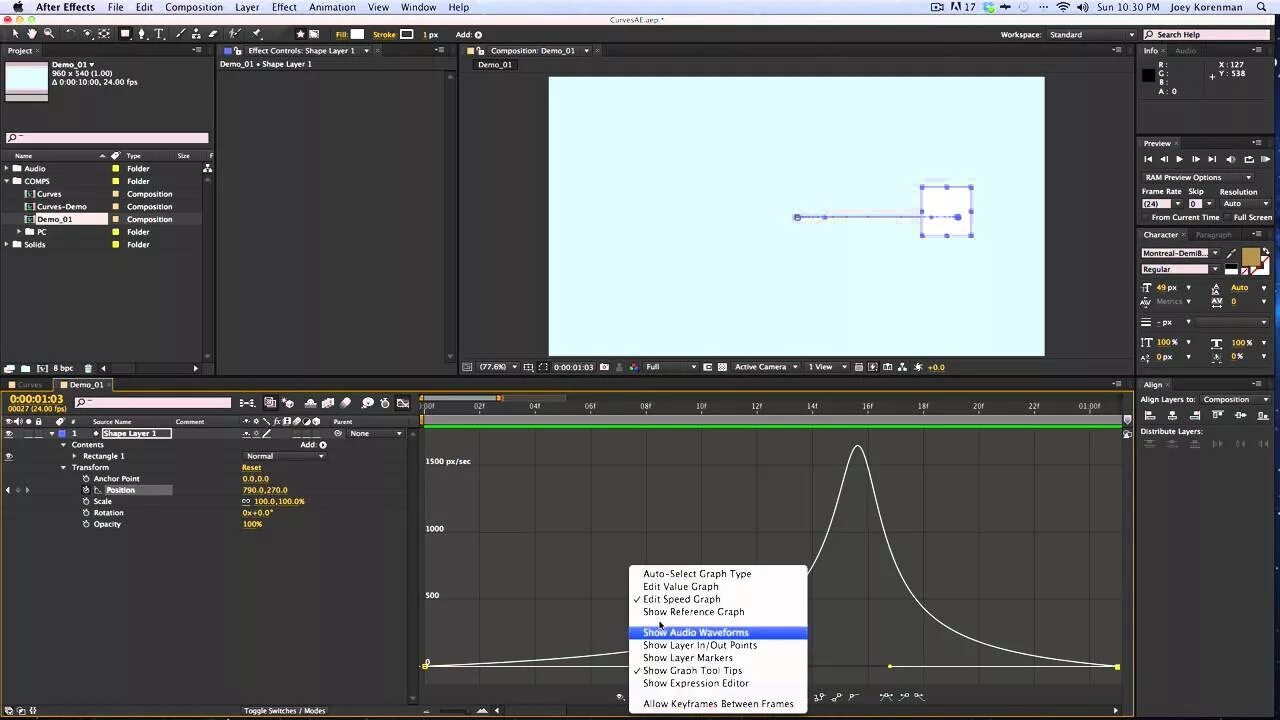This screenshot has height=720, width=1280.
Task: Click the Draft 3D icon in timeline
Action: tap(288, 403)
